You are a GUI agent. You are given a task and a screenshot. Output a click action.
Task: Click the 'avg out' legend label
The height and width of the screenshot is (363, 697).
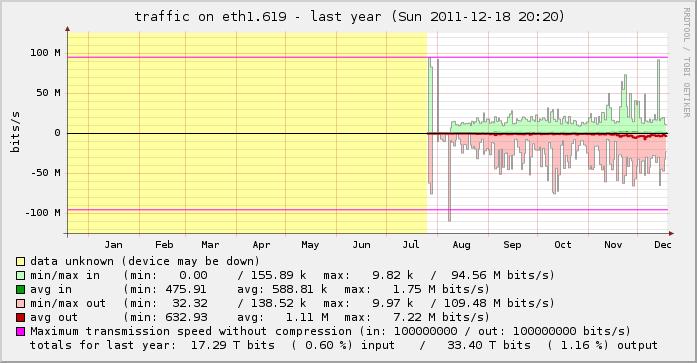(x=54, y=318)
